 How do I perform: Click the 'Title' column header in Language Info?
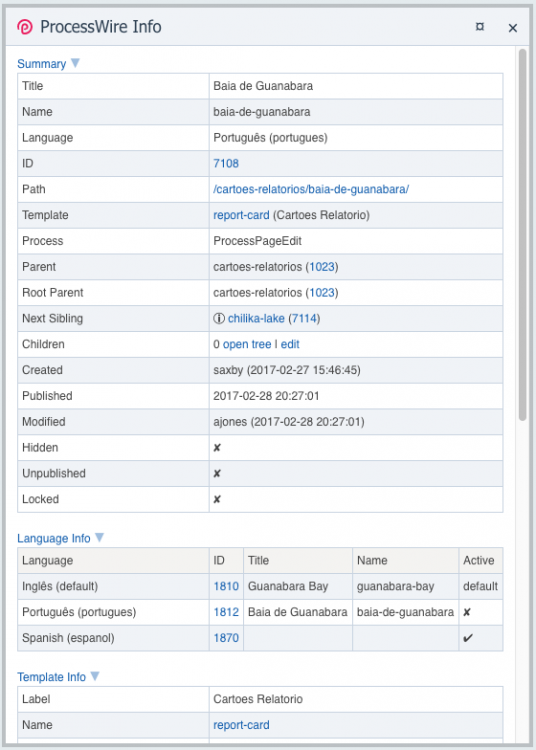pos(258,560)
